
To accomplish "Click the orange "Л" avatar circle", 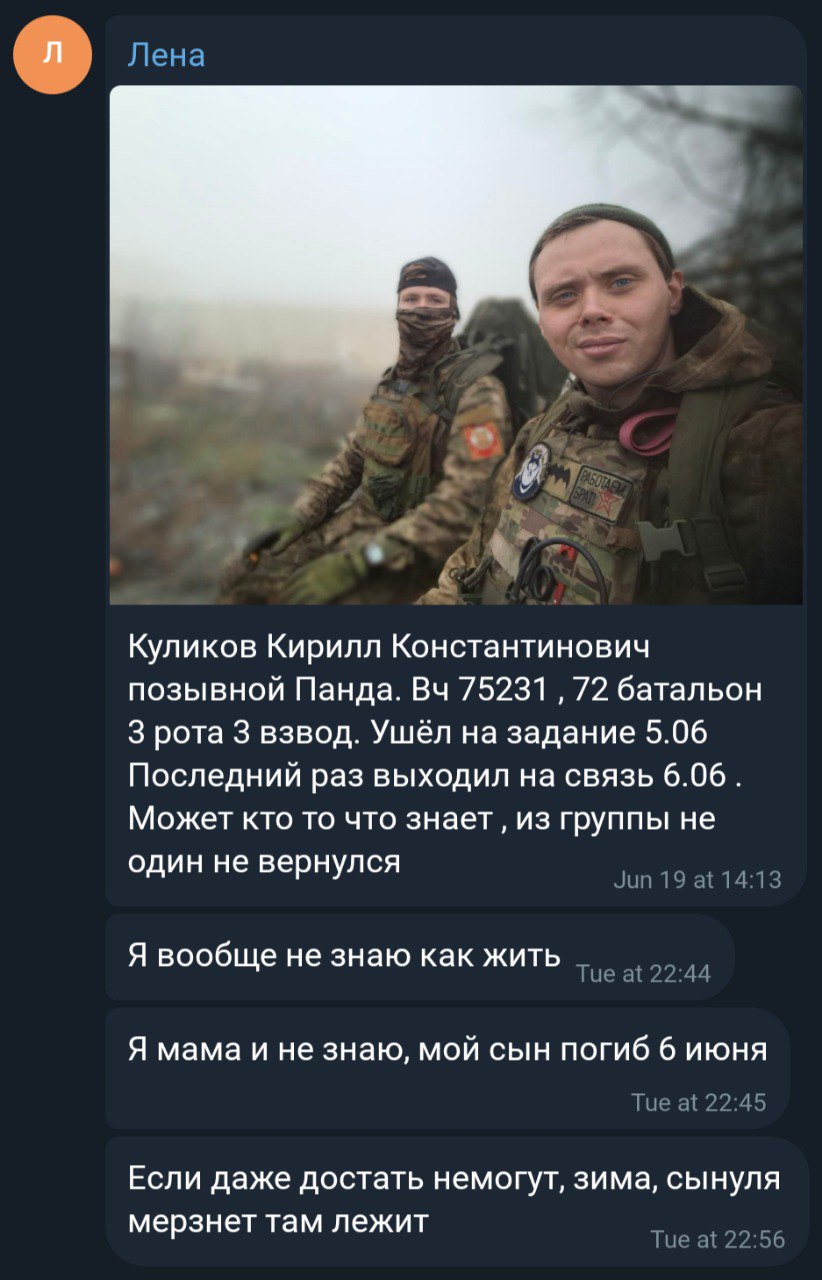I will (x=52, y=55).
